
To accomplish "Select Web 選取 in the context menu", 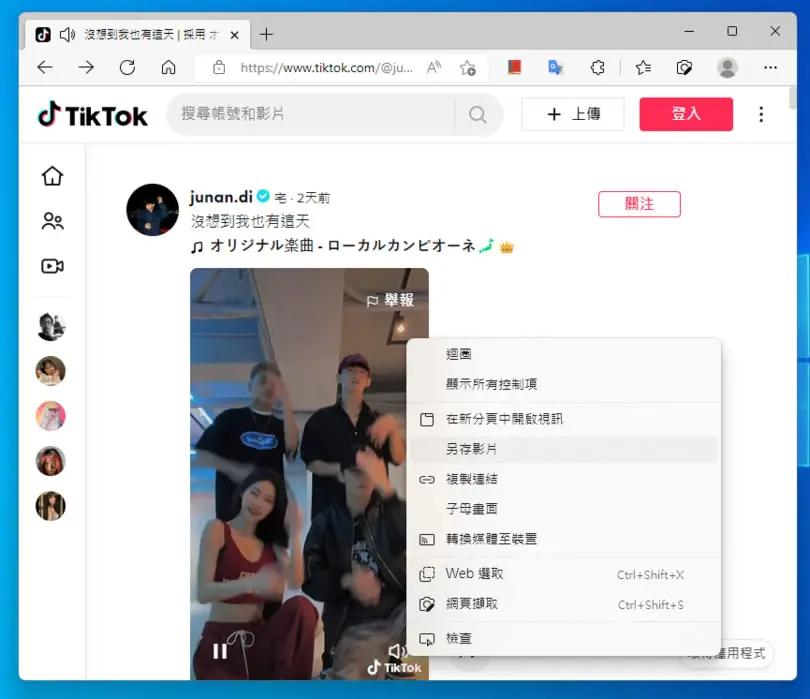I will [x=564, y=574].
